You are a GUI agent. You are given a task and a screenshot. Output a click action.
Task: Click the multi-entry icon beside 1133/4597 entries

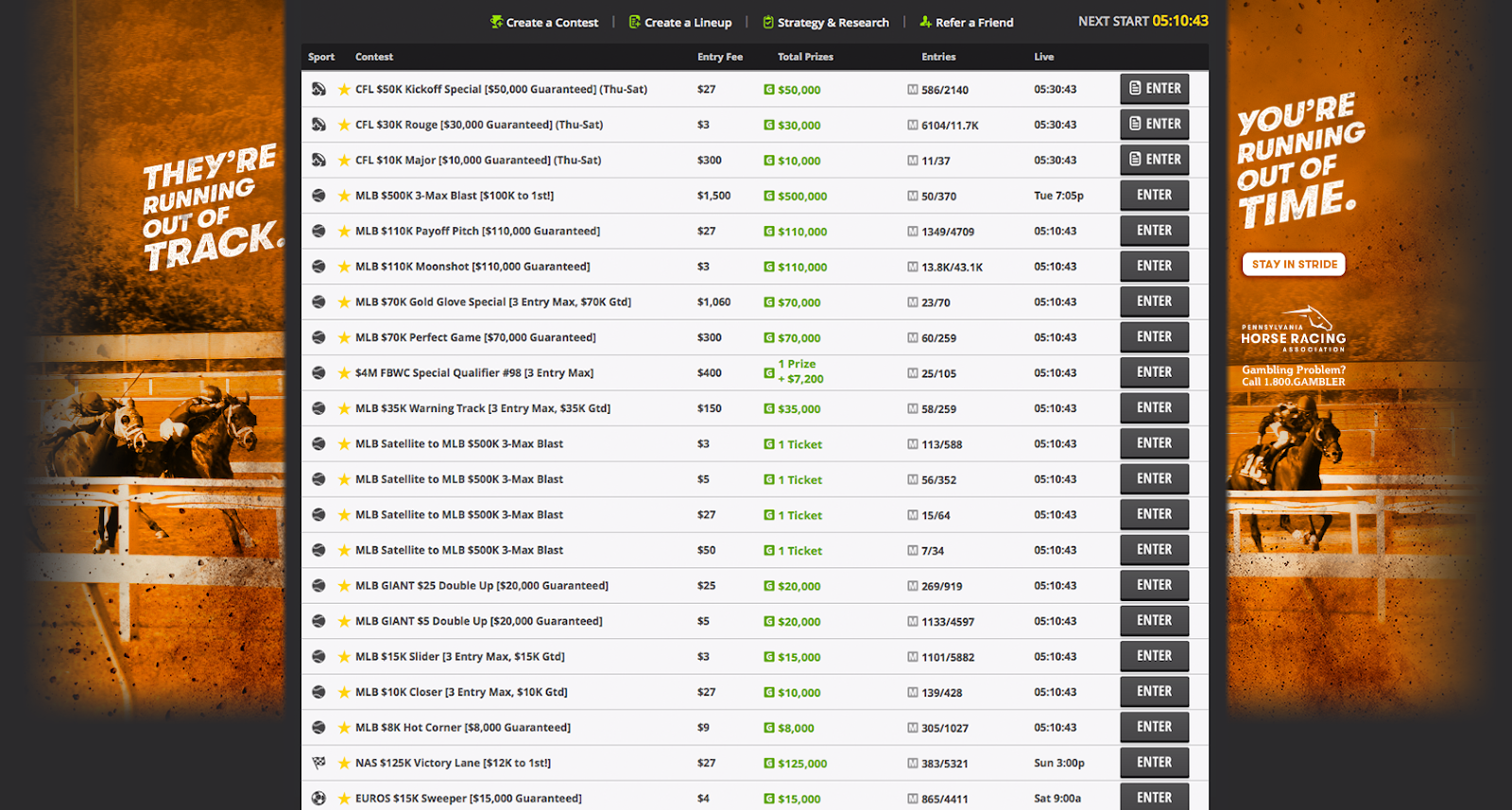(x=913, y=621)
